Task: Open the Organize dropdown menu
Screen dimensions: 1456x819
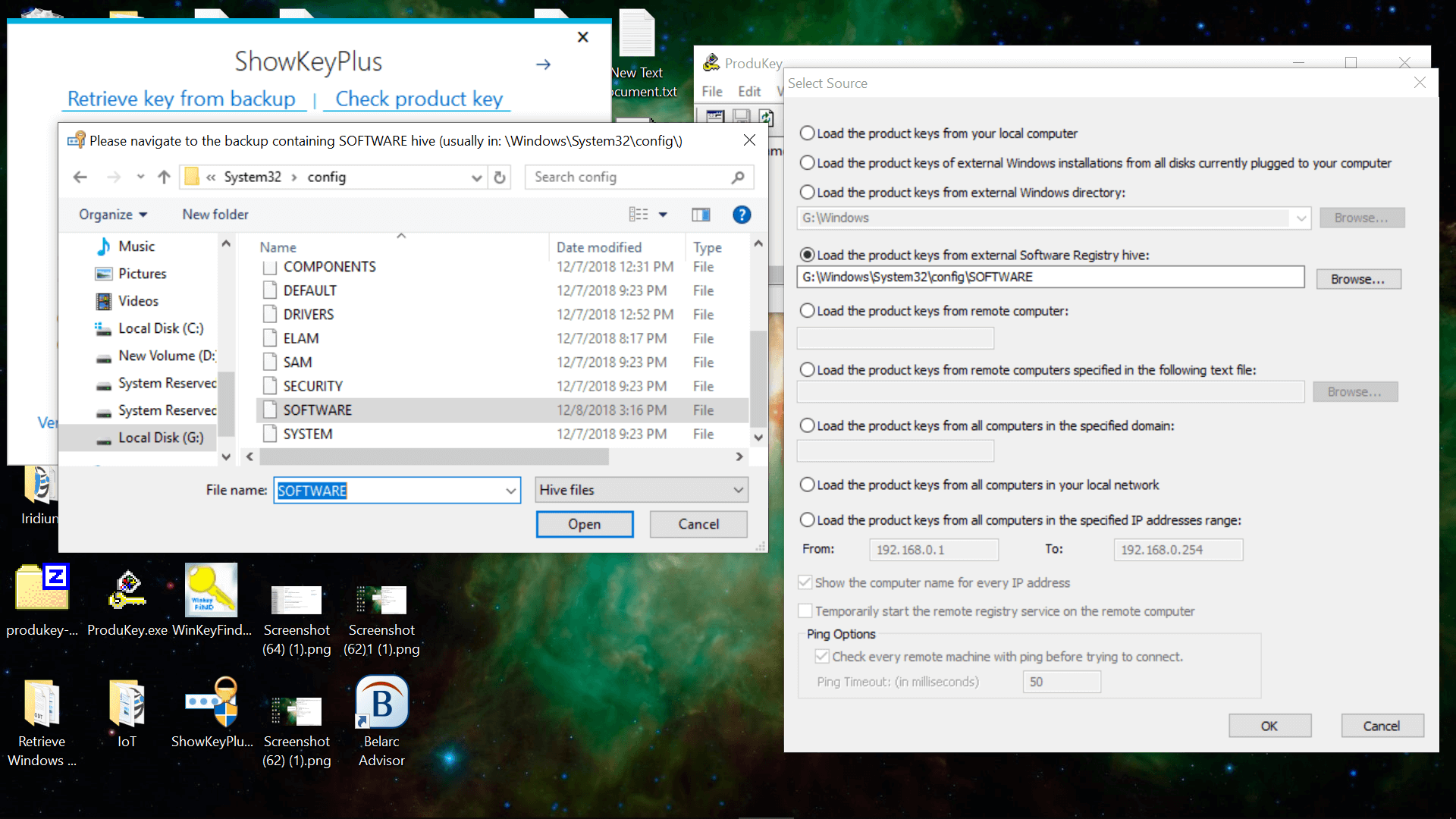Action: 113,215
